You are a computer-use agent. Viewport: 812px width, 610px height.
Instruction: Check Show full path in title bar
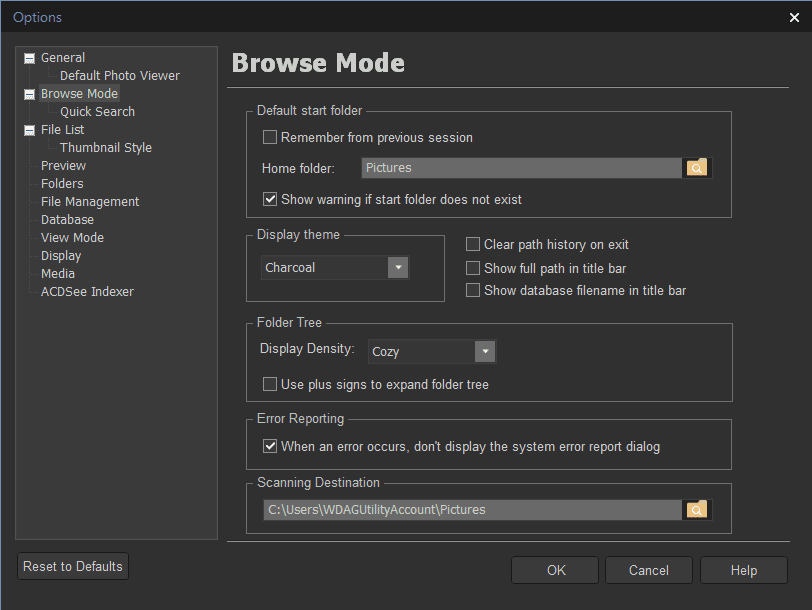click(473, 268)
